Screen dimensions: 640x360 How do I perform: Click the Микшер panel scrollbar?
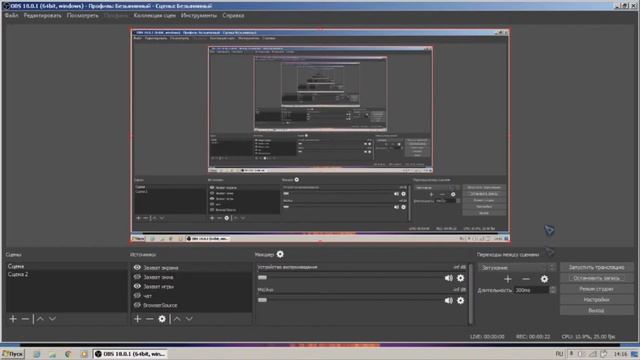click(471, 294)
